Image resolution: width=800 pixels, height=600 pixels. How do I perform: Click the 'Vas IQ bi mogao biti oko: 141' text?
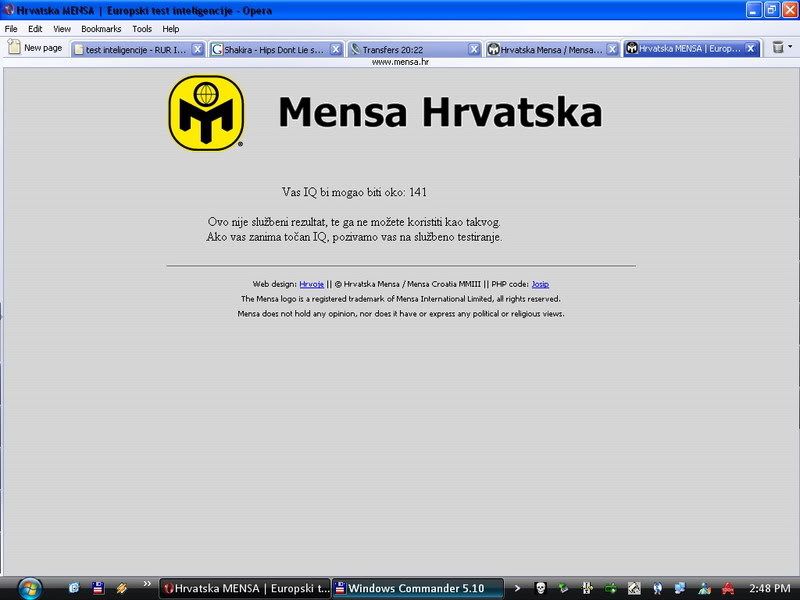(354, 192)
